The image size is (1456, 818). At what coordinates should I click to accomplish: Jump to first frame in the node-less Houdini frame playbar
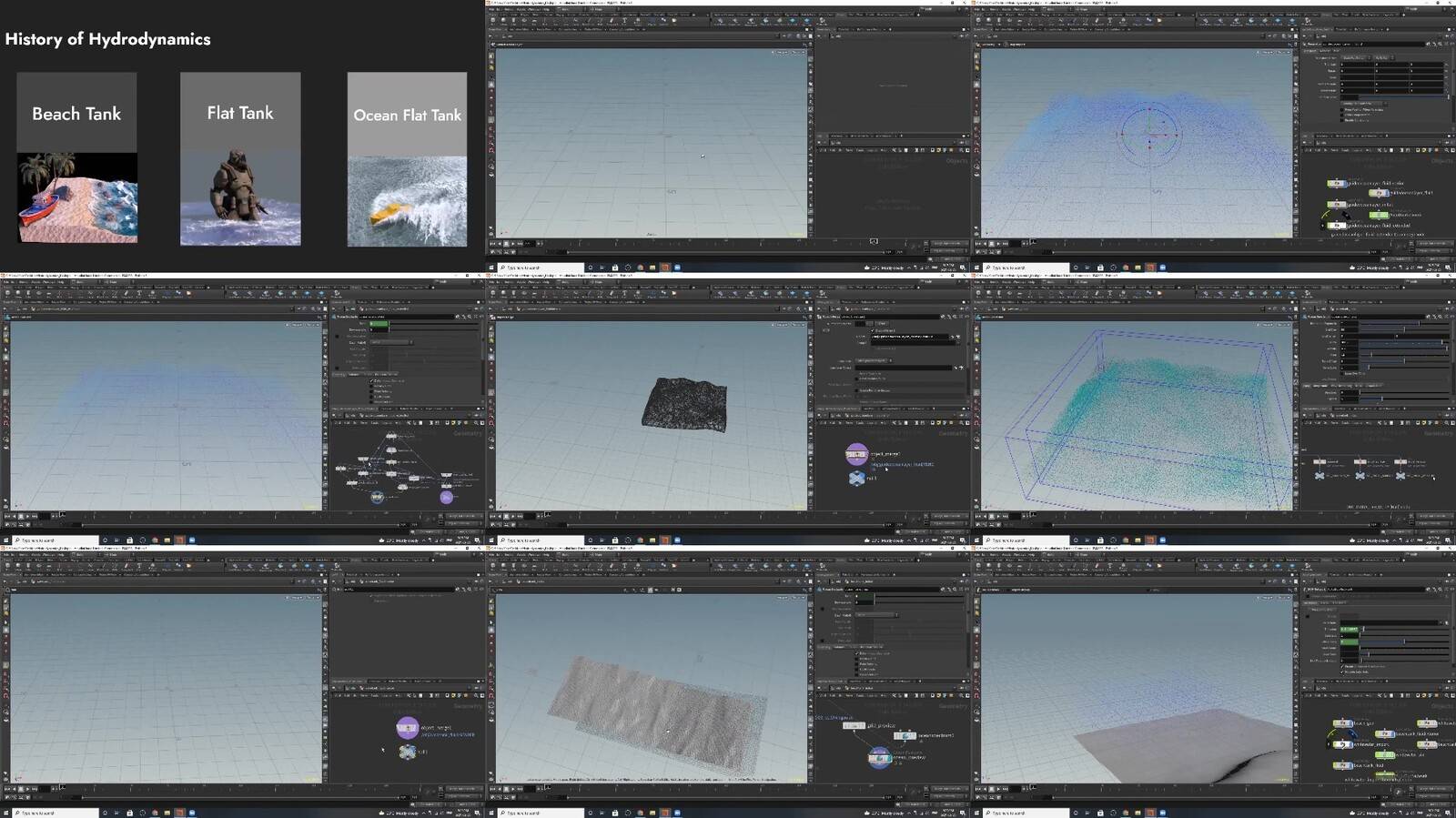[492, 243]
